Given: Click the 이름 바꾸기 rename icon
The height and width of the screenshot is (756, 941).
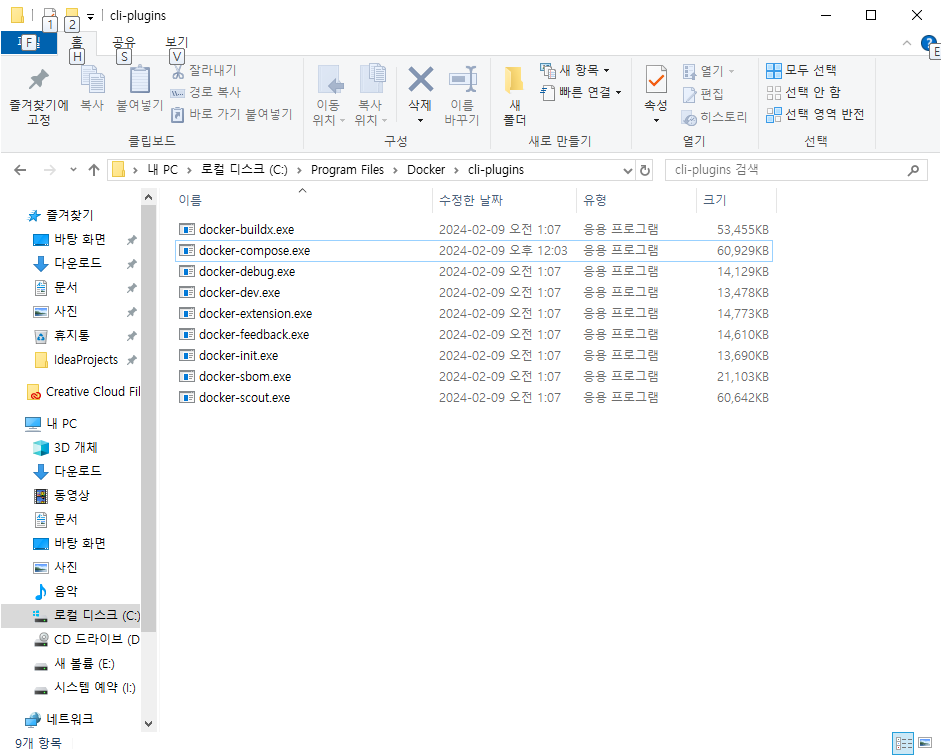Looking at the screenshot, I should 463,80.
